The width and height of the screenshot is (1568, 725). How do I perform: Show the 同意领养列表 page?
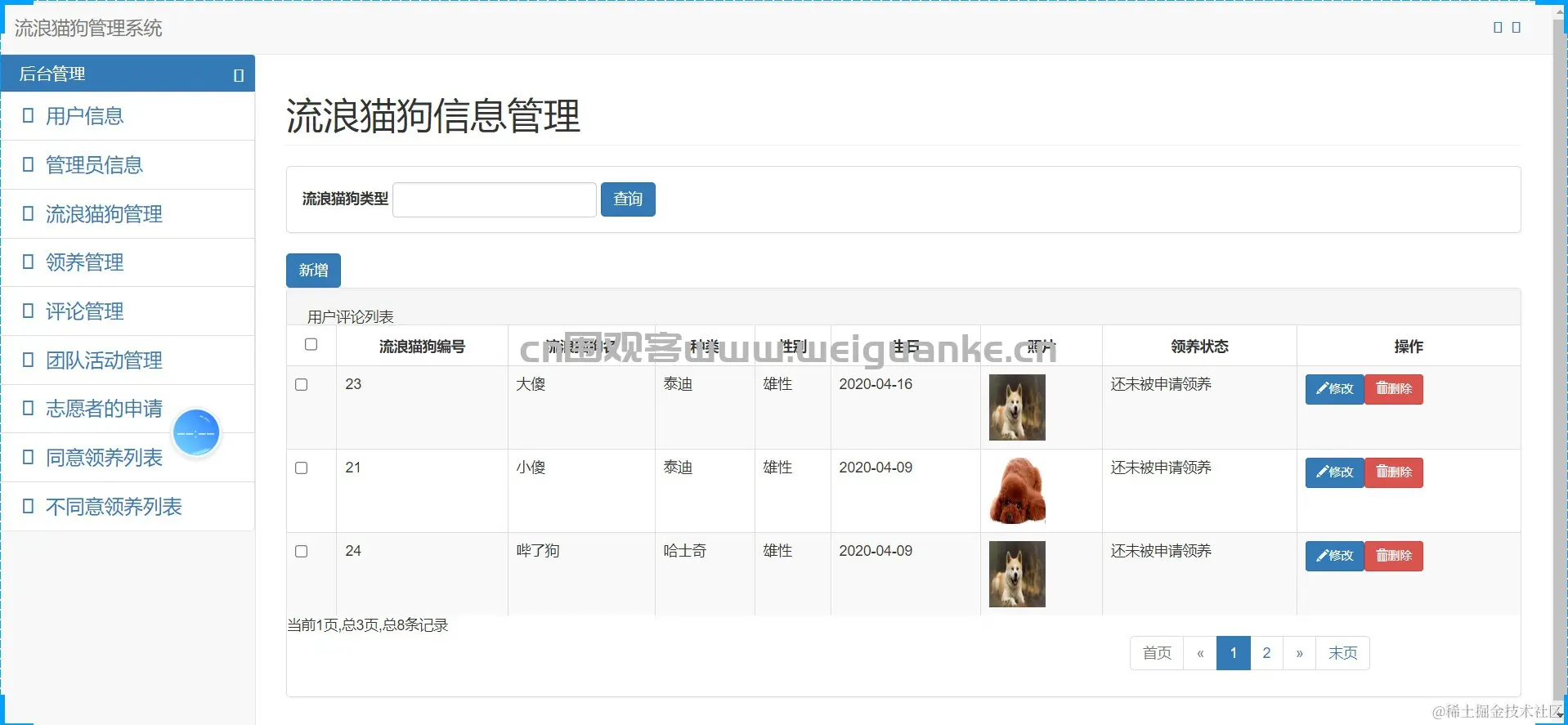(128, 458)
